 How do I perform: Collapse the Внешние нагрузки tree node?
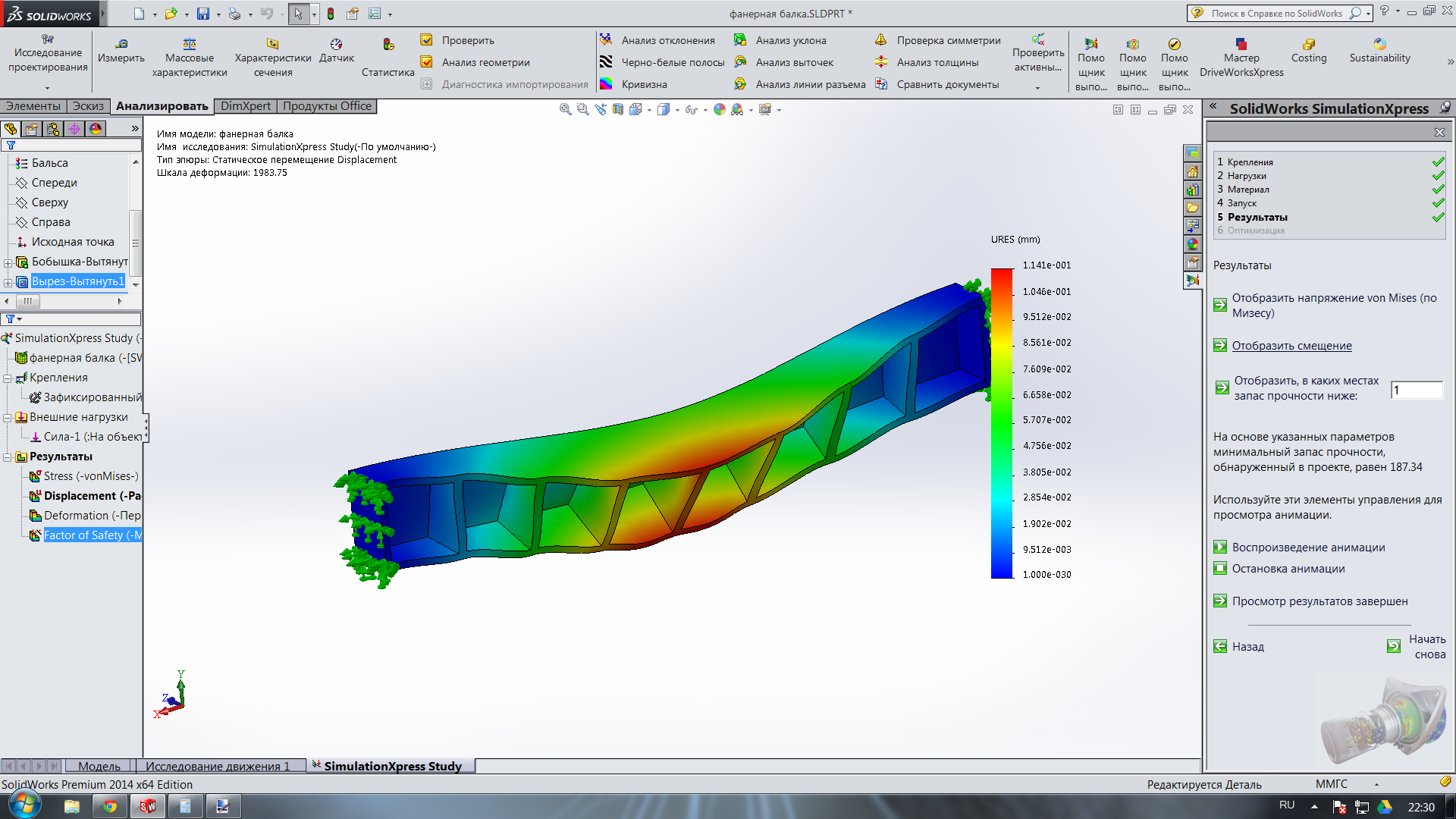click(8, 418)
